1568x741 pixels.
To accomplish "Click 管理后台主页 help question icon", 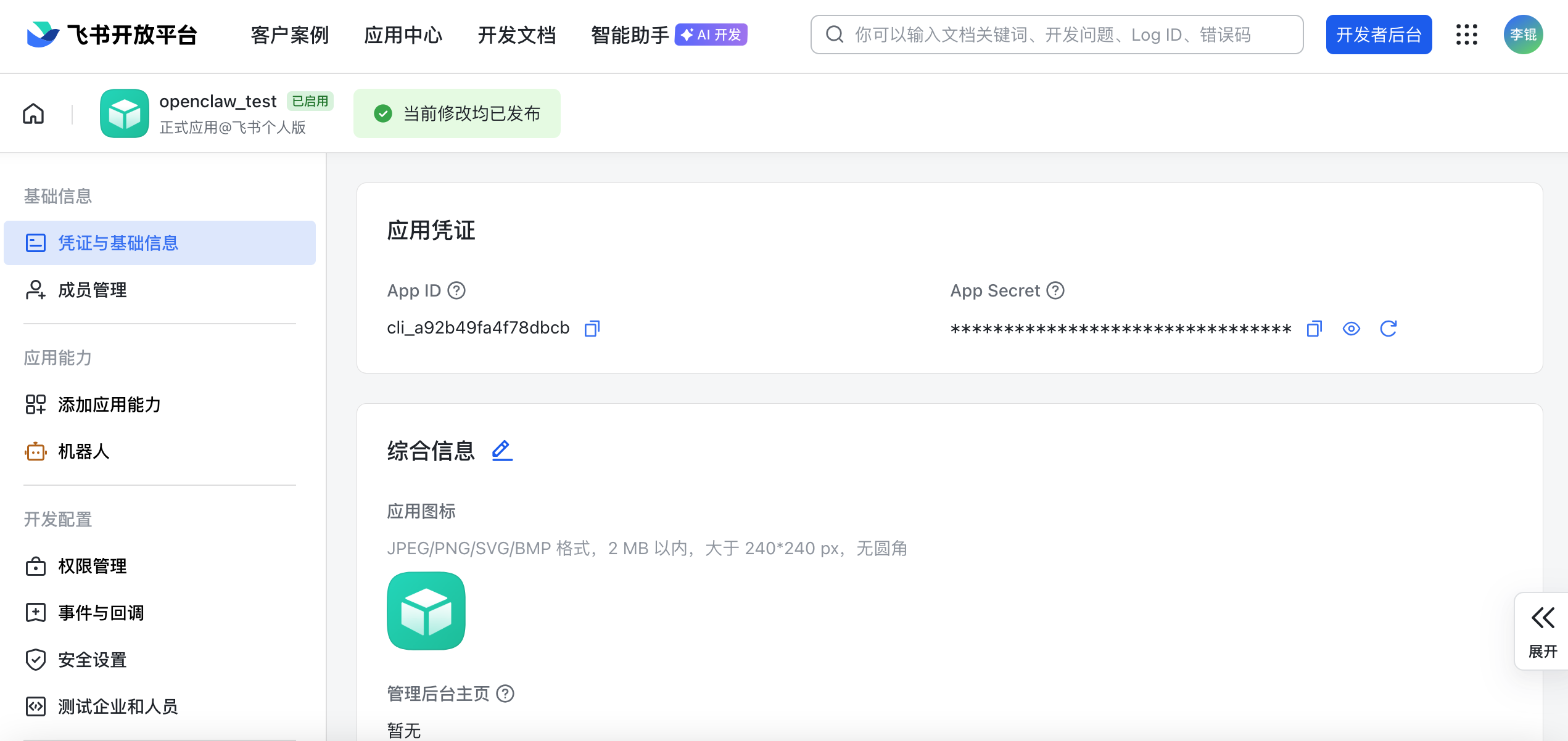I will tap(505, 694).
